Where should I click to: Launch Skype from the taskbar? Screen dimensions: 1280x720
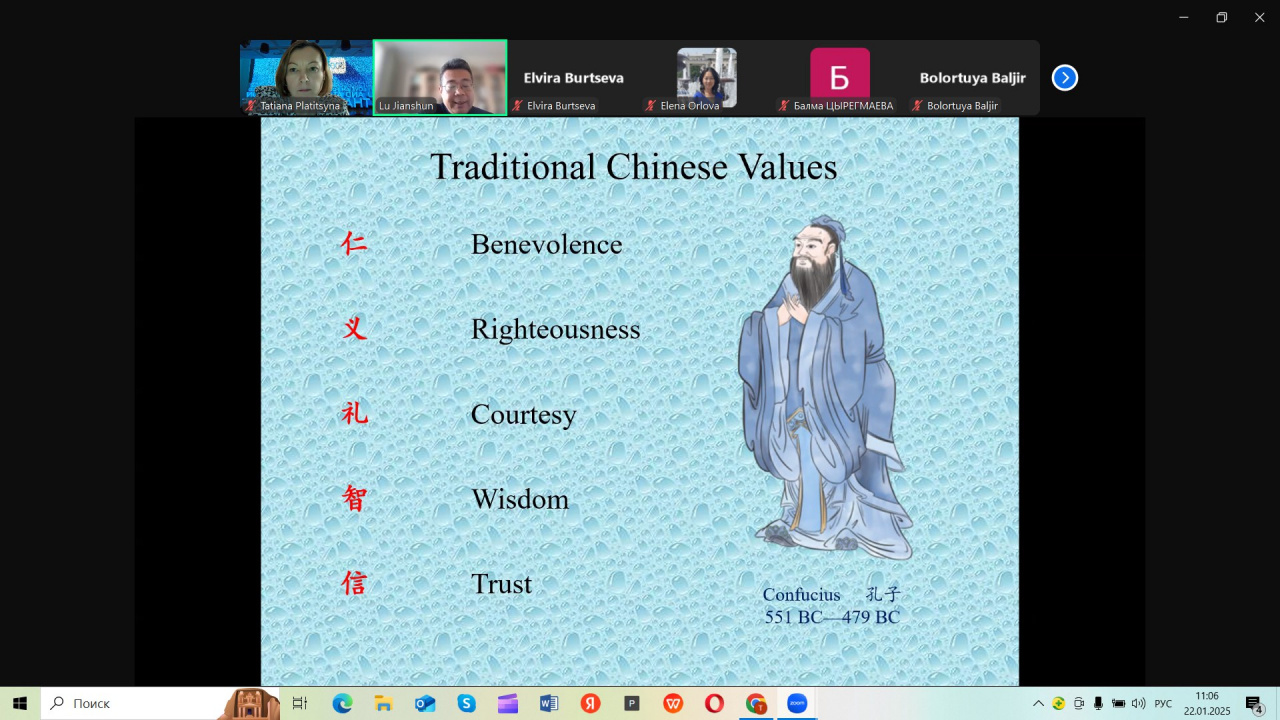coord(466,703)
